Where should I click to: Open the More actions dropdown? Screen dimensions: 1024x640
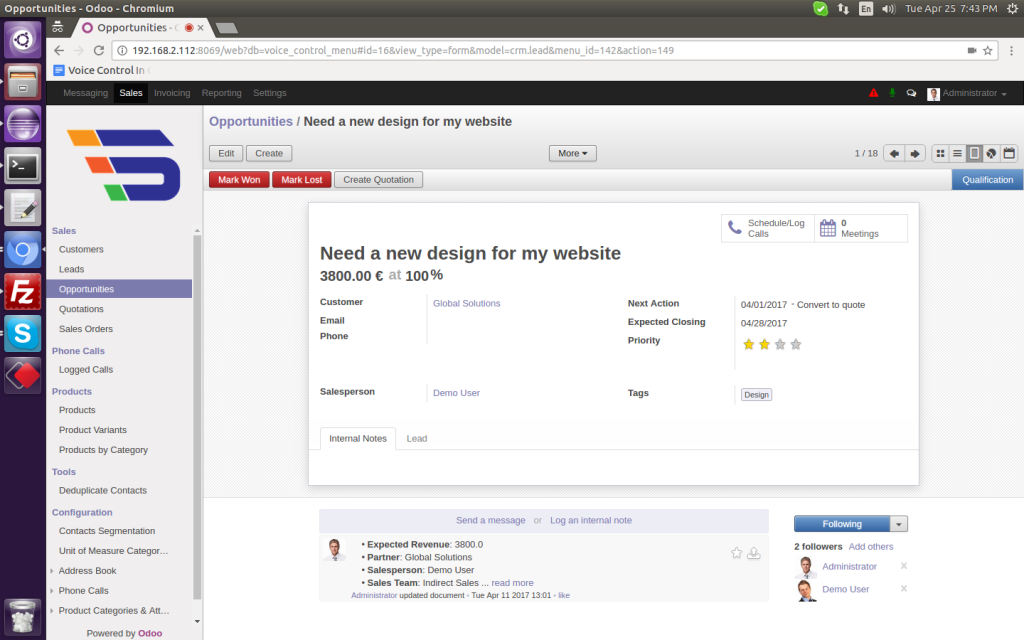tap(573, 153)
